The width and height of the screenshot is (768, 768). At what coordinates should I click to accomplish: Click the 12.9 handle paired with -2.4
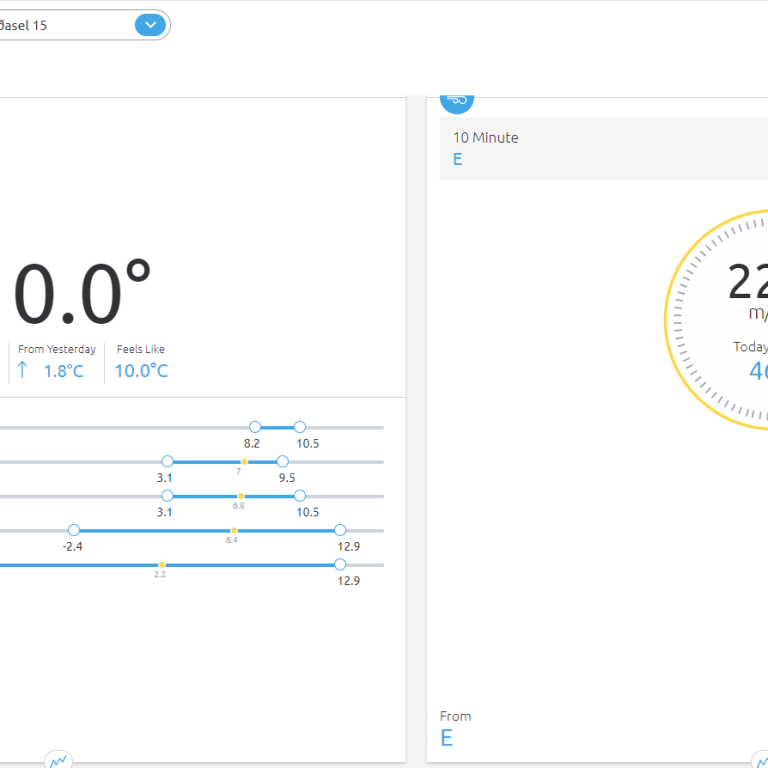pos(340,530)
